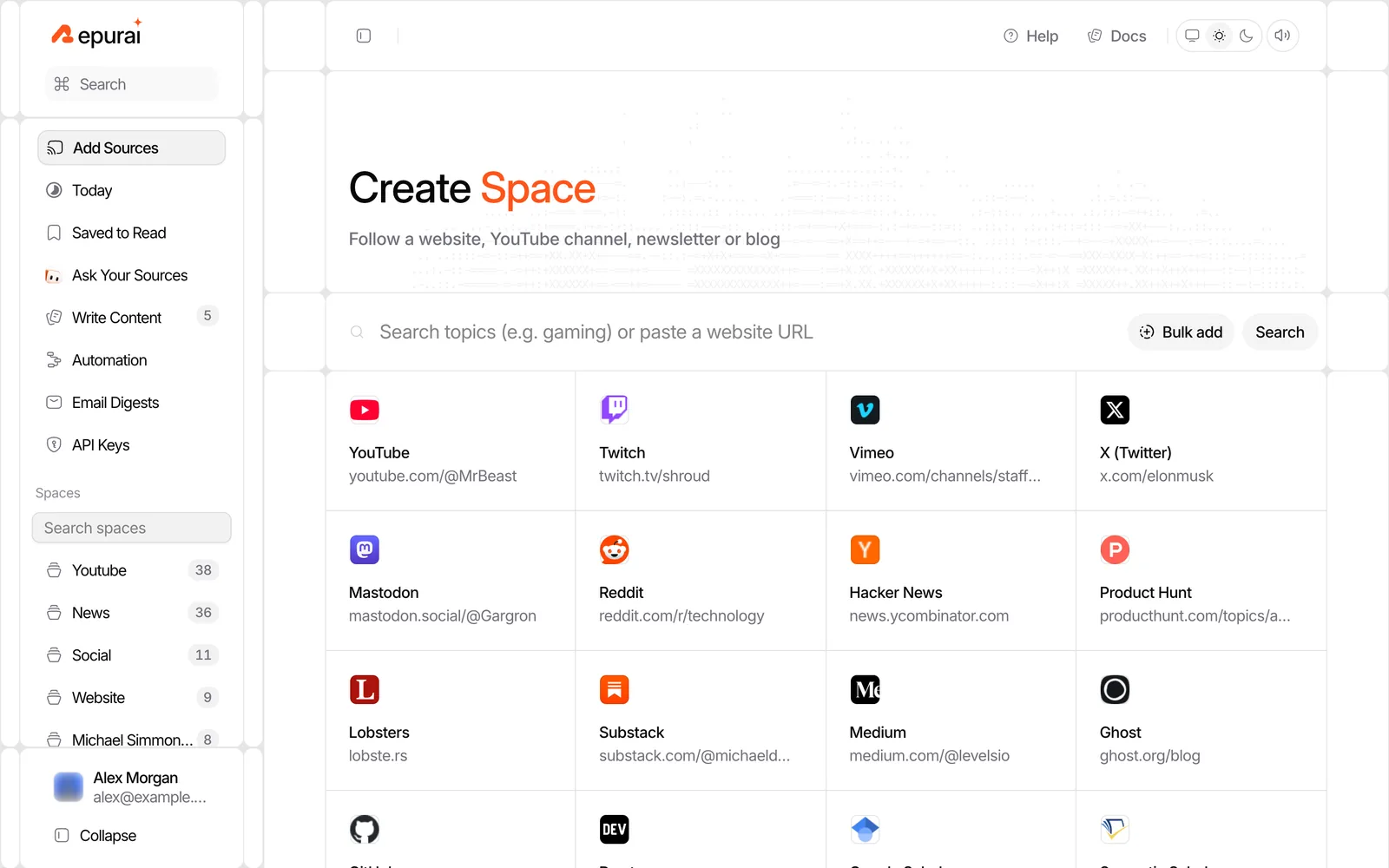Collapse the sidebar
The height and width of the screenshot is (868, 1389).
pyautogui.click(x=95, y=835)
